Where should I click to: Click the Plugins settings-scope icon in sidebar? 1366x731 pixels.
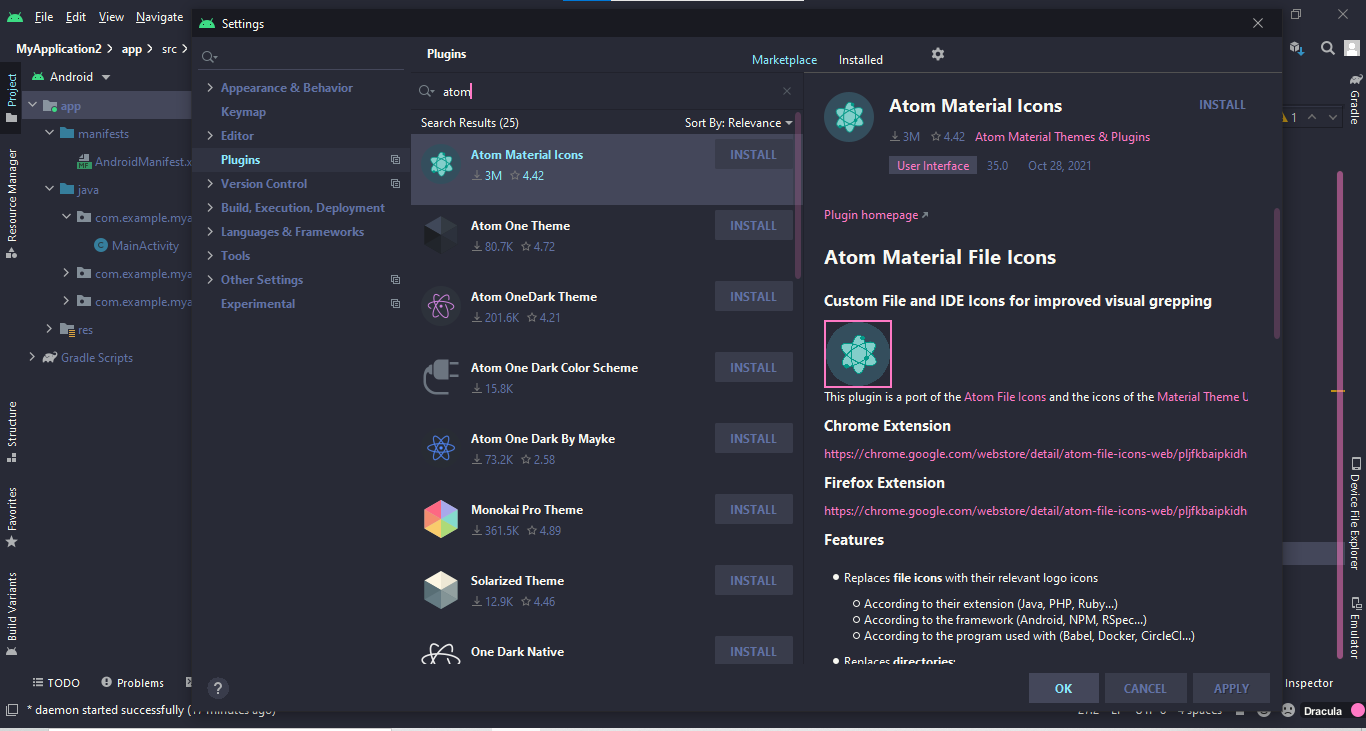click(x=395, y=160)
